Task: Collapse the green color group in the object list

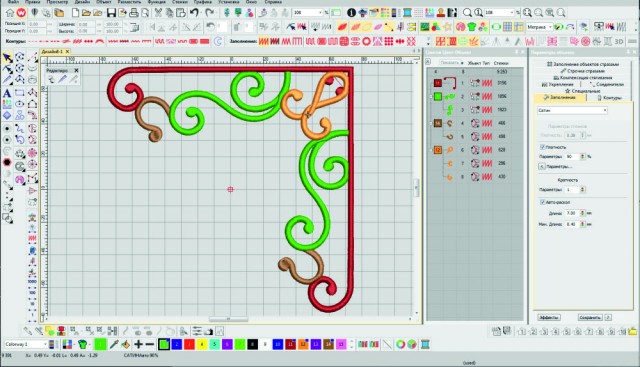Action: pos(431,97)
